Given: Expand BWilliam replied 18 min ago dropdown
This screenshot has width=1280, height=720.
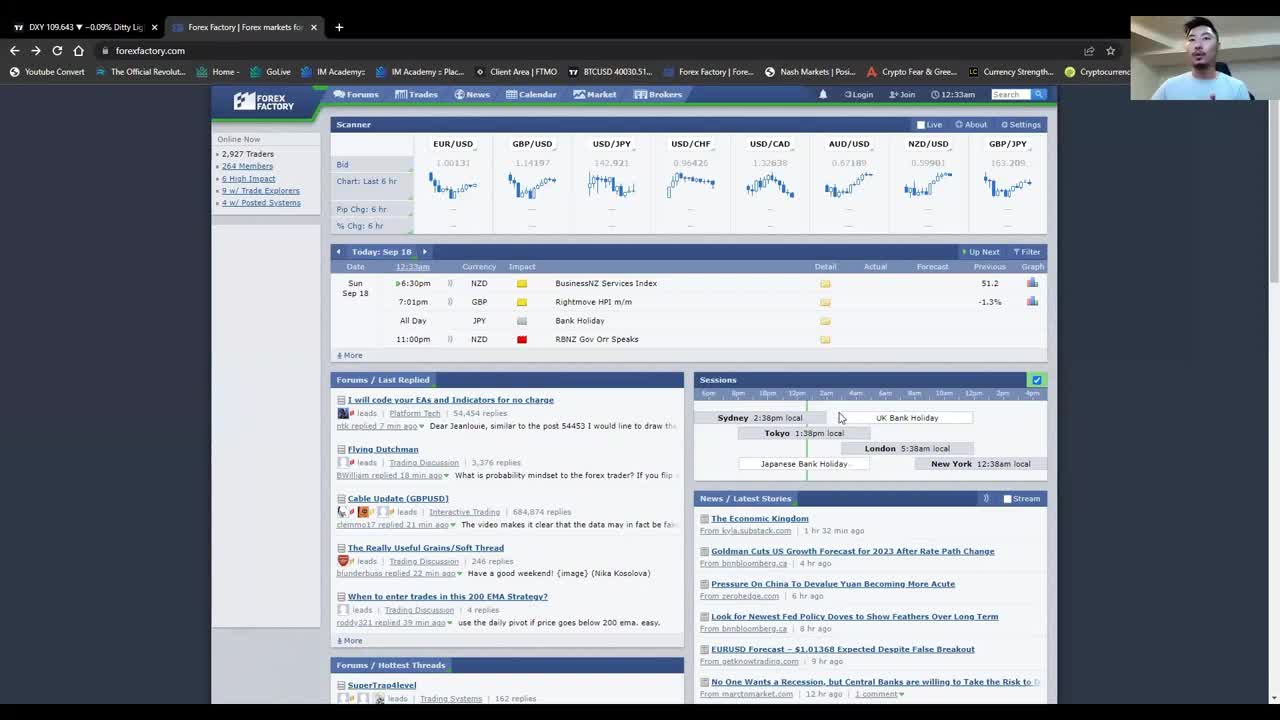Looking at the screenshot, I should 446,476.
